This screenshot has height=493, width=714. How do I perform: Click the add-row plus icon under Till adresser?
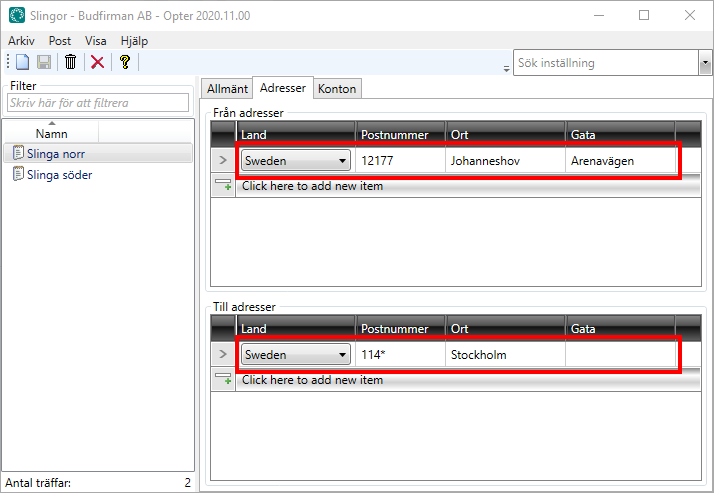pyautogui.click(x=223, y=379)
